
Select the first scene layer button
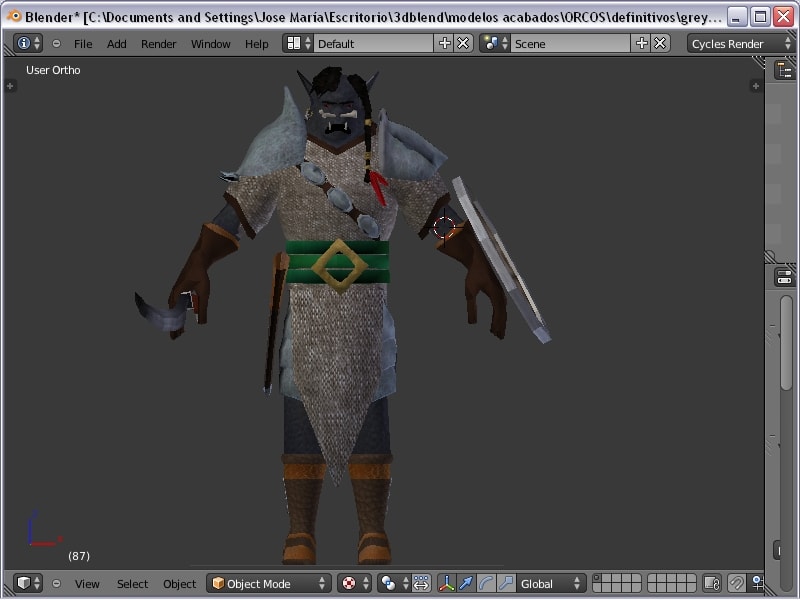coord(598,579)
